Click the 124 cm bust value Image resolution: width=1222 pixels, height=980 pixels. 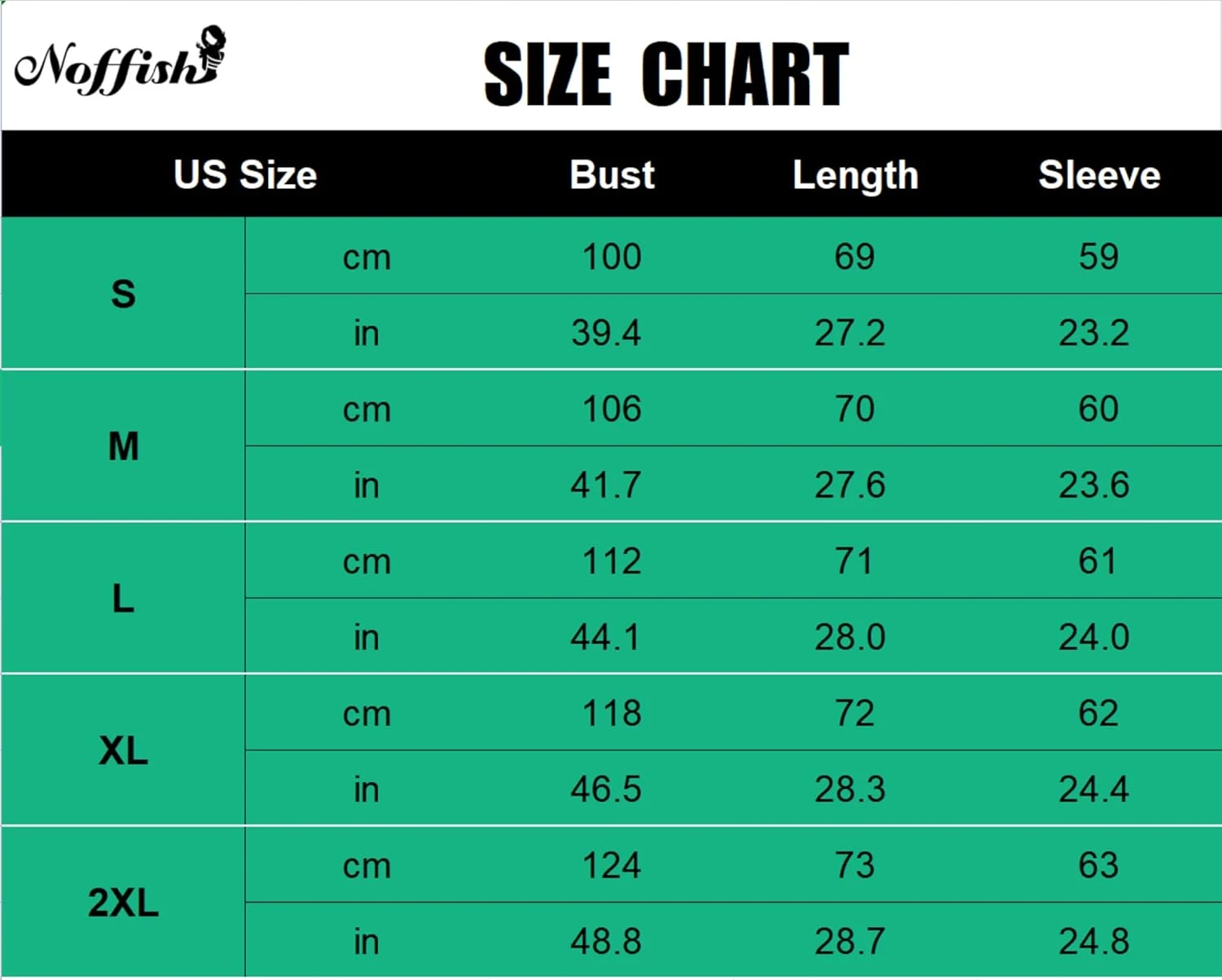point(612,865)
